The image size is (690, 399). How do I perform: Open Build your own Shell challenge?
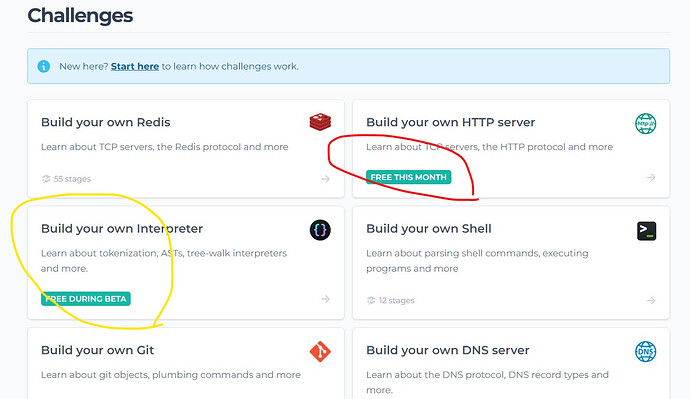(429, 229)
